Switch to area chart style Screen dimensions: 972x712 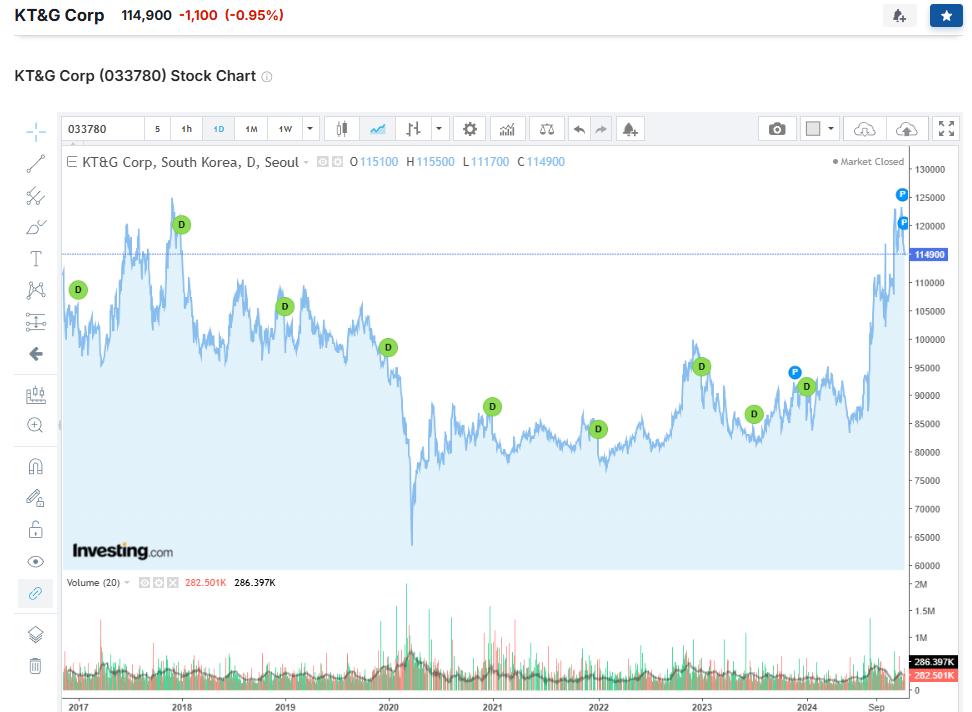click(x=378, y=129)
